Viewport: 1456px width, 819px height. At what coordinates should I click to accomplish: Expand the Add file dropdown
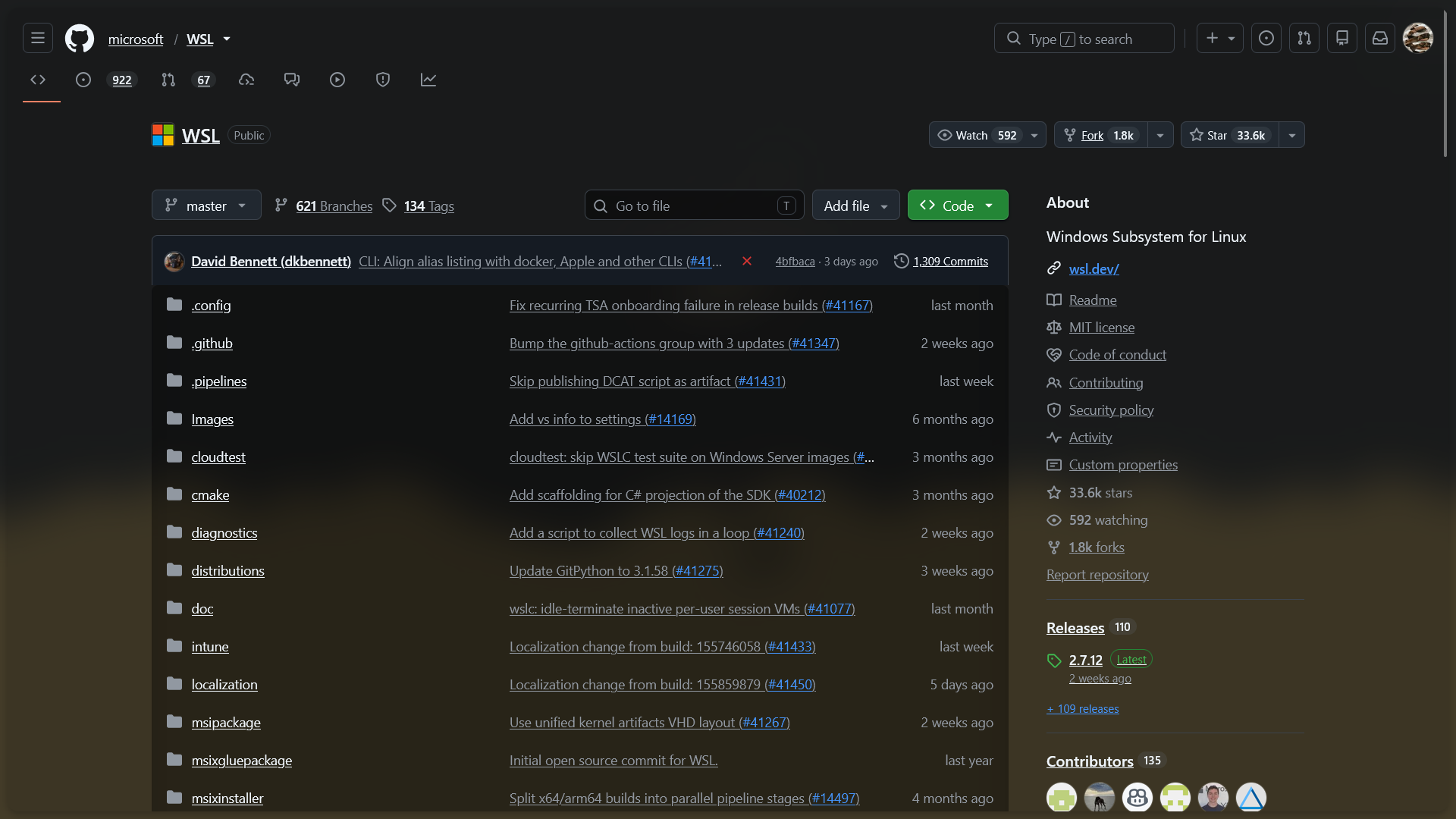(x=855, y=206)
